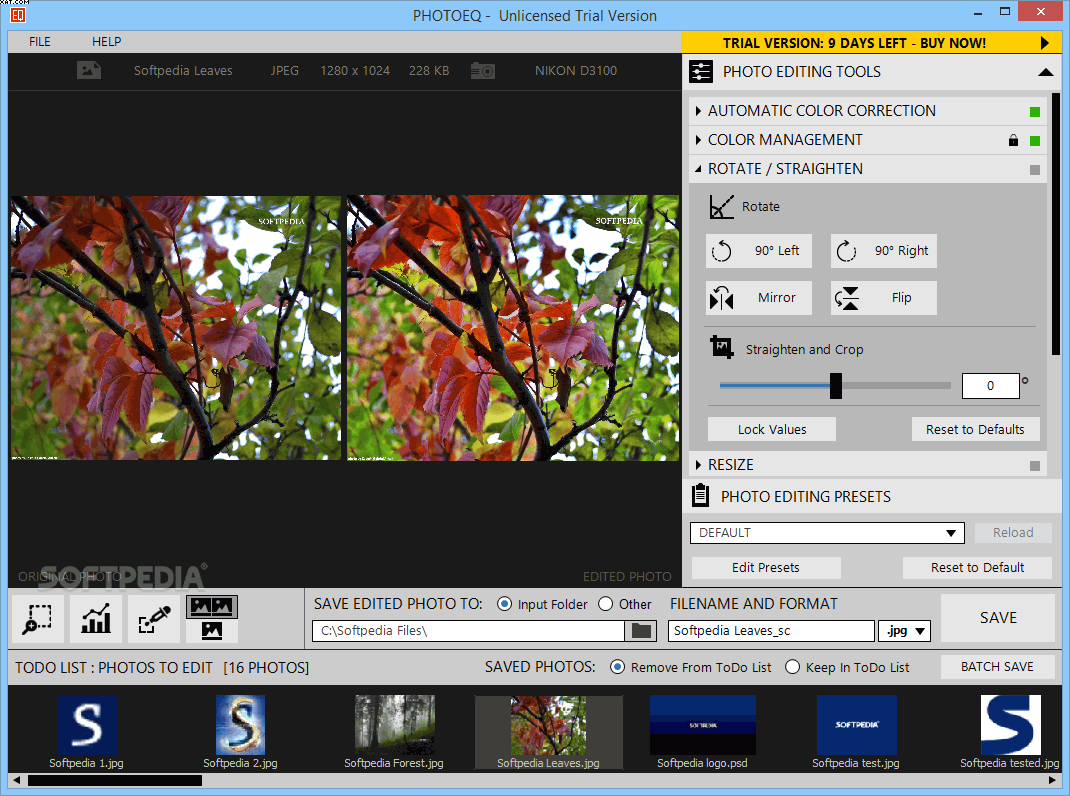Click the trial version buy now banner
1070x796 pixels.
[x=871, y=43]
